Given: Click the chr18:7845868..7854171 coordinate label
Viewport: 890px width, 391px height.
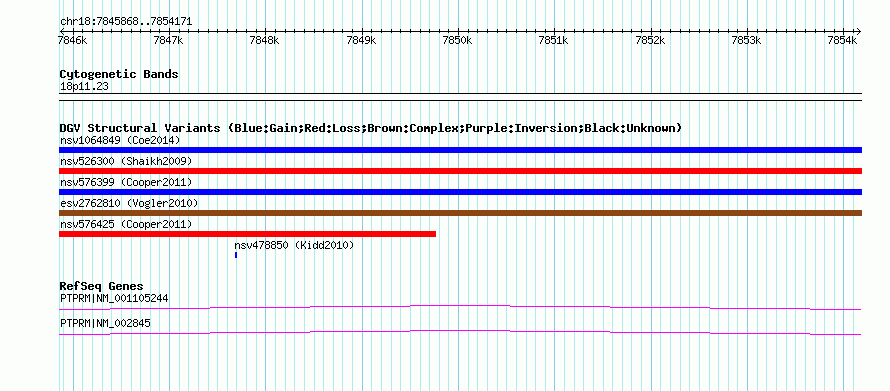Looking at the screenshot, I should (x=126, y=22).
